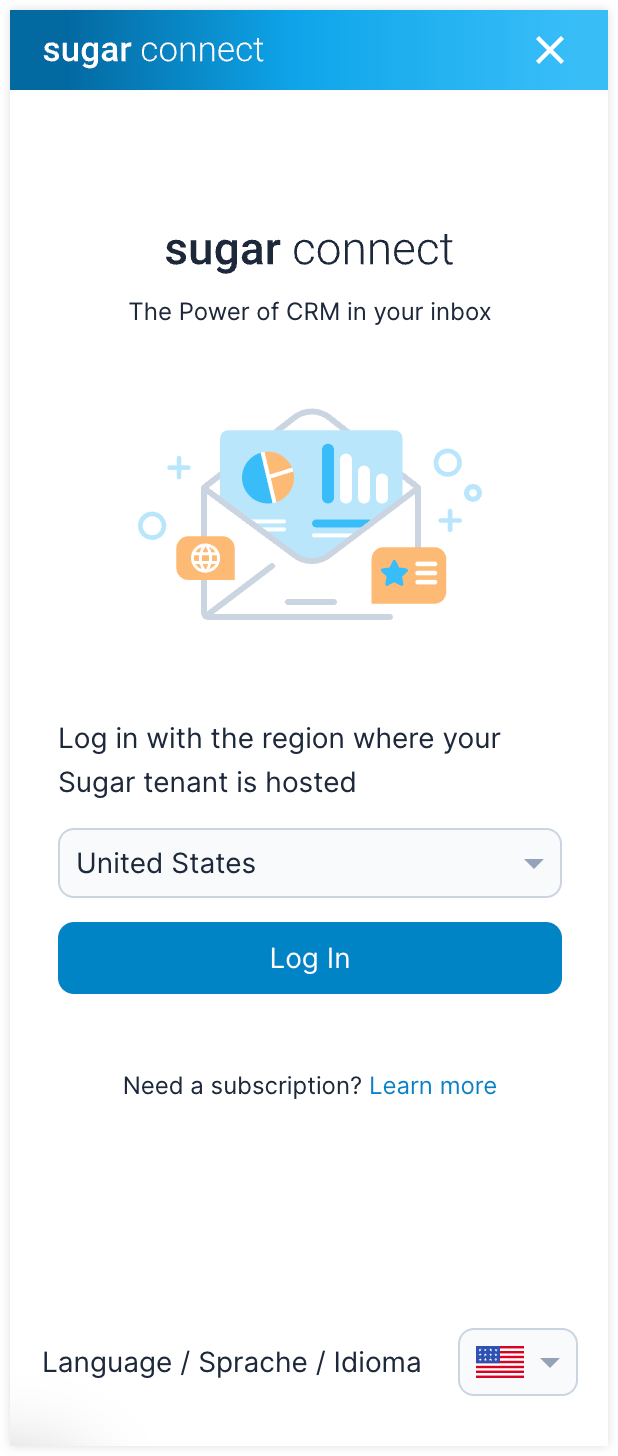Close the Sugar Connect panel
The image size is (618, 1456).
coord(549,50)
